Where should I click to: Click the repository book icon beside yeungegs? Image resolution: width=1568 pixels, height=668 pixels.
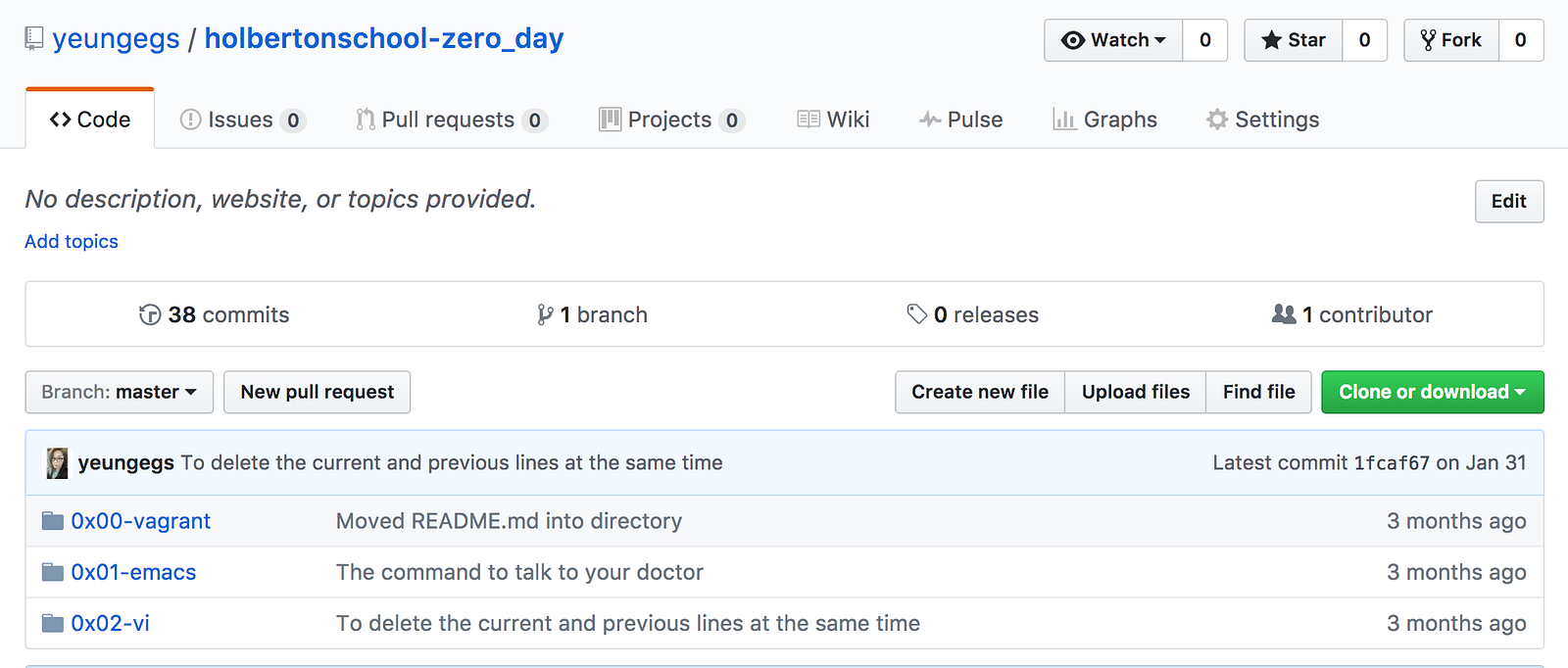tap(34, 39)
